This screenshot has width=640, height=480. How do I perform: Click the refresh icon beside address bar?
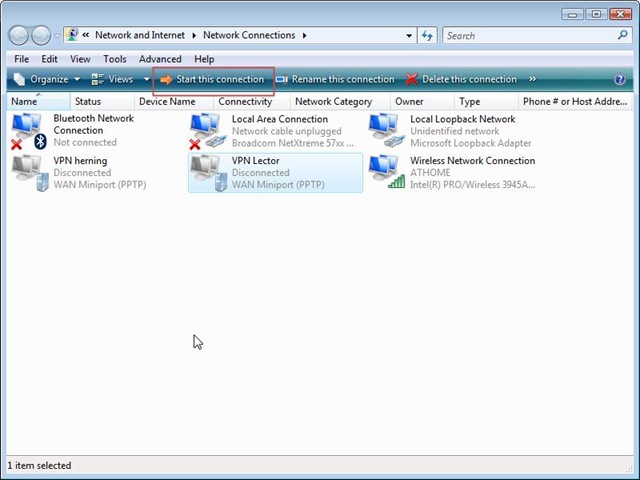click(x=427, y=36)
